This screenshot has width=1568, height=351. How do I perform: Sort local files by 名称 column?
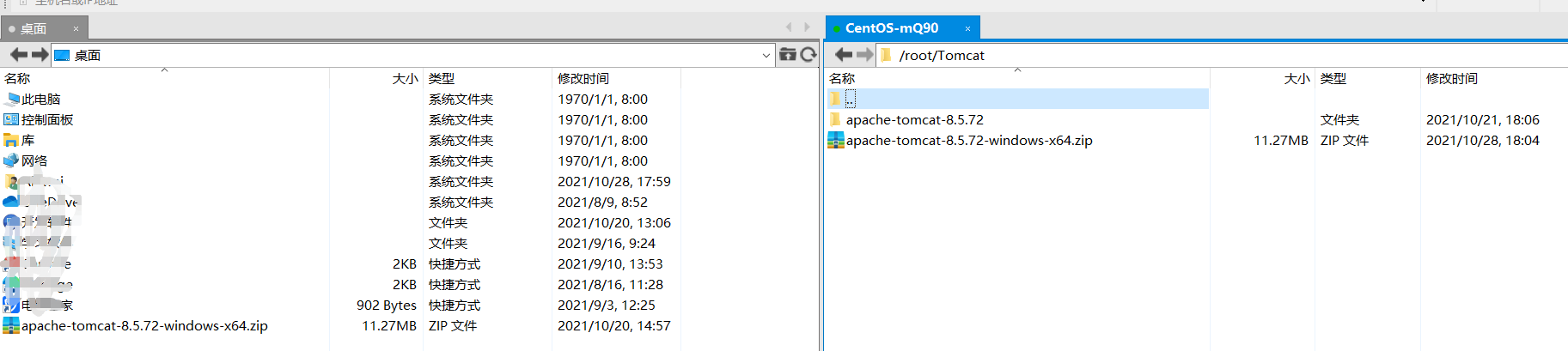17,78
